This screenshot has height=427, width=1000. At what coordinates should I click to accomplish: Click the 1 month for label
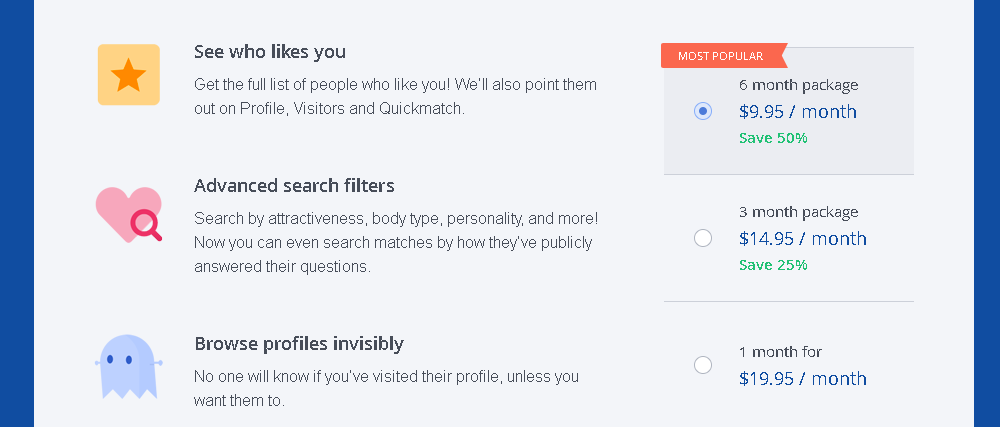coord(781,352)
